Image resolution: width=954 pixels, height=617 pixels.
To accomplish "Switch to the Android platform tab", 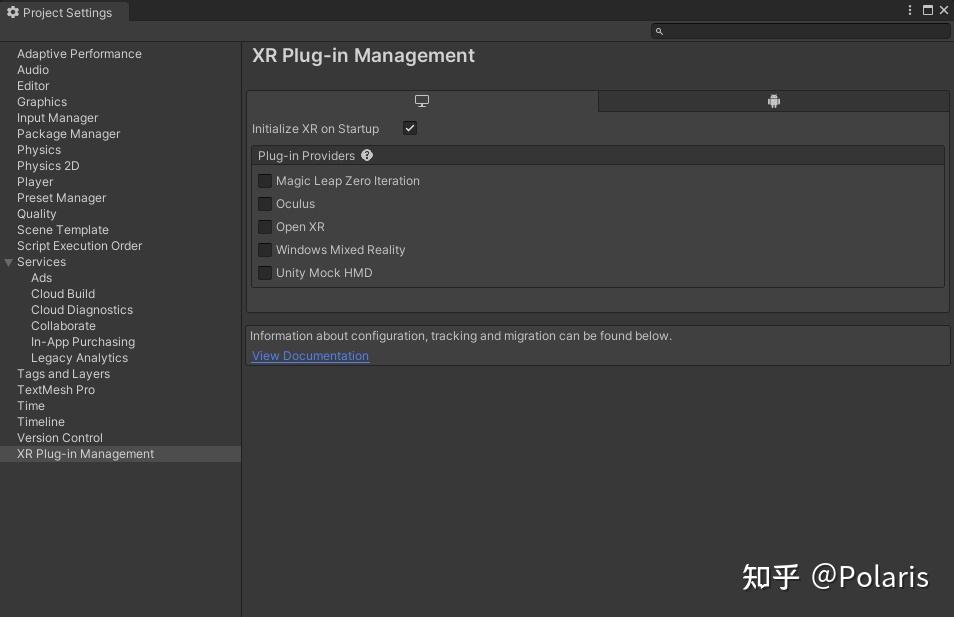I will pos(773,101).
